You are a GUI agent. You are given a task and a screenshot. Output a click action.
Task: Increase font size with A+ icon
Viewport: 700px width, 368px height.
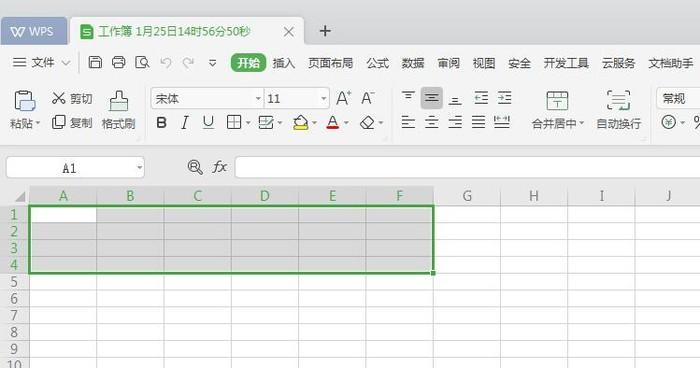(343, 98)
